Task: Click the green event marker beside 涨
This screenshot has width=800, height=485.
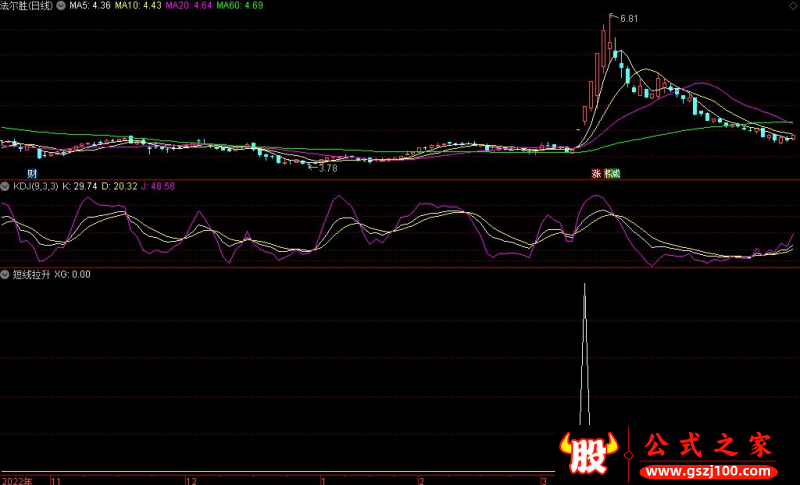Action: click(615, 174)
